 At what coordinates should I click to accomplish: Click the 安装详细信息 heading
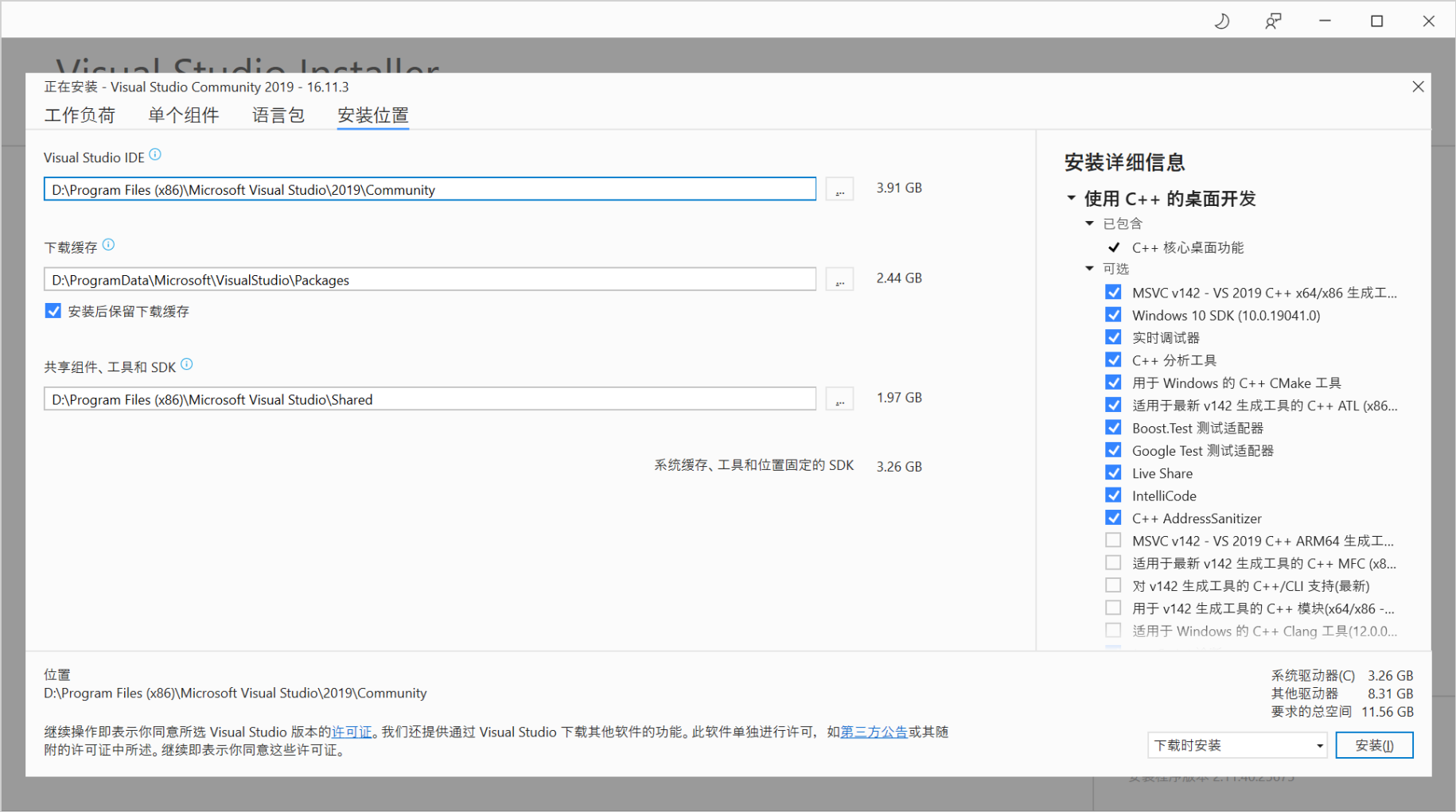point(1124,162)
